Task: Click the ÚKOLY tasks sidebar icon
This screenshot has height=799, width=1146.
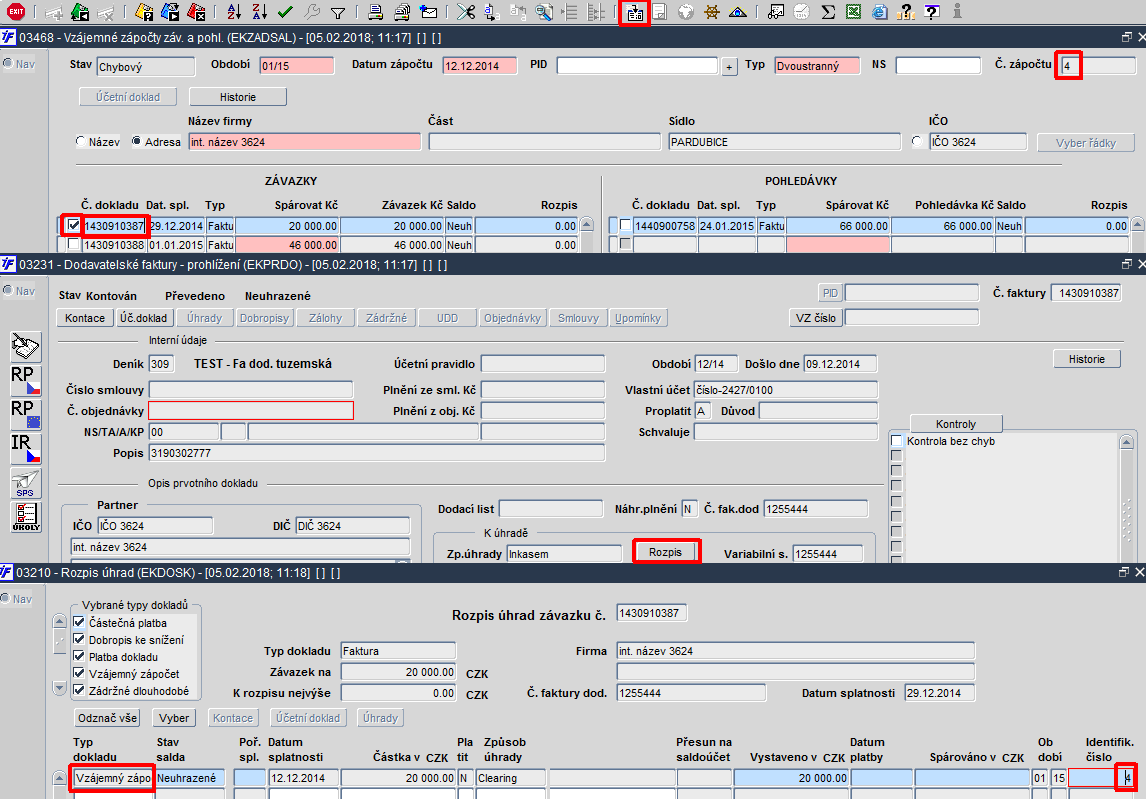Action: pyautogui.click(x=26, y=518)
